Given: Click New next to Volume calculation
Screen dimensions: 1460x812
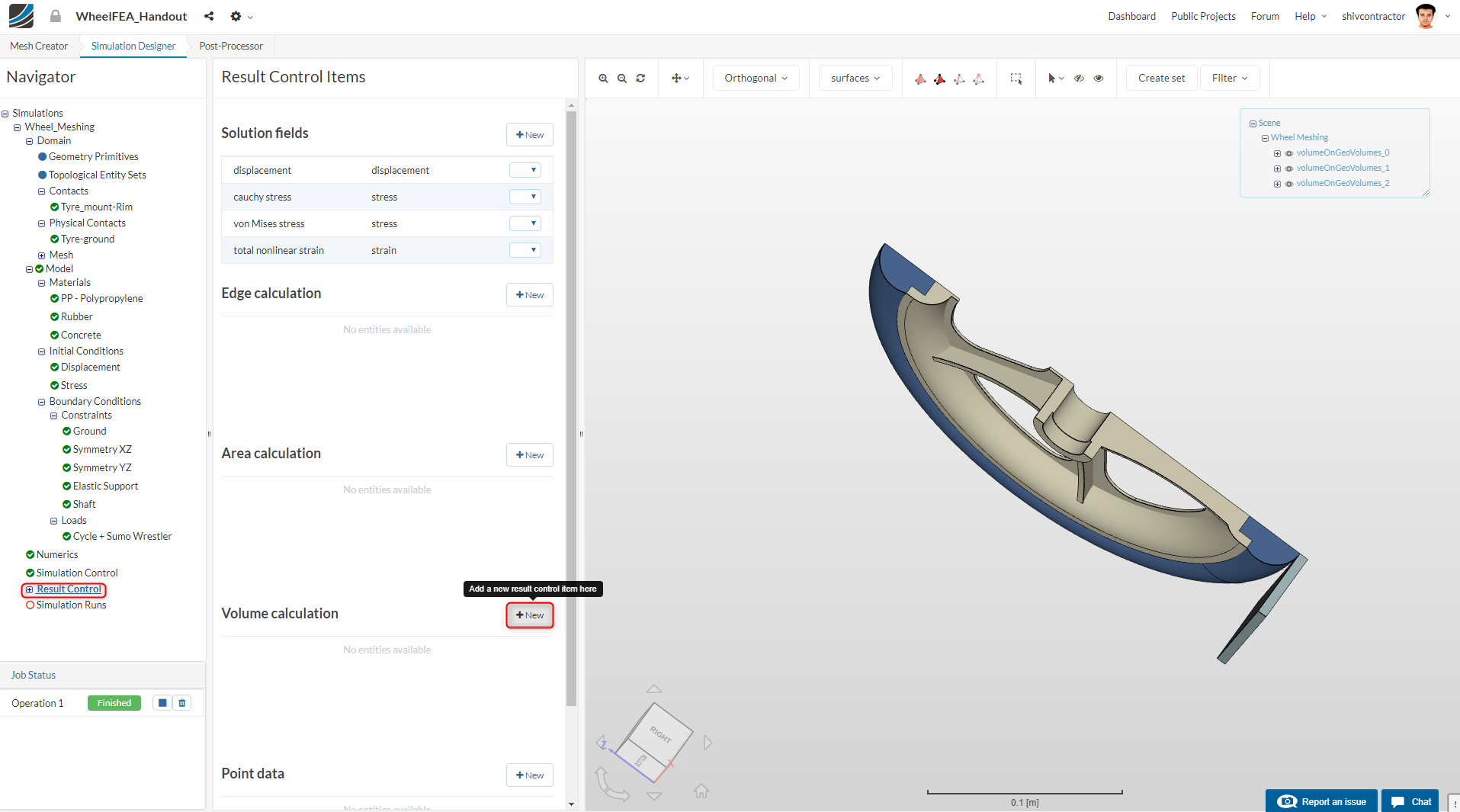Looking at the screenshot, I should click(530, 615).
